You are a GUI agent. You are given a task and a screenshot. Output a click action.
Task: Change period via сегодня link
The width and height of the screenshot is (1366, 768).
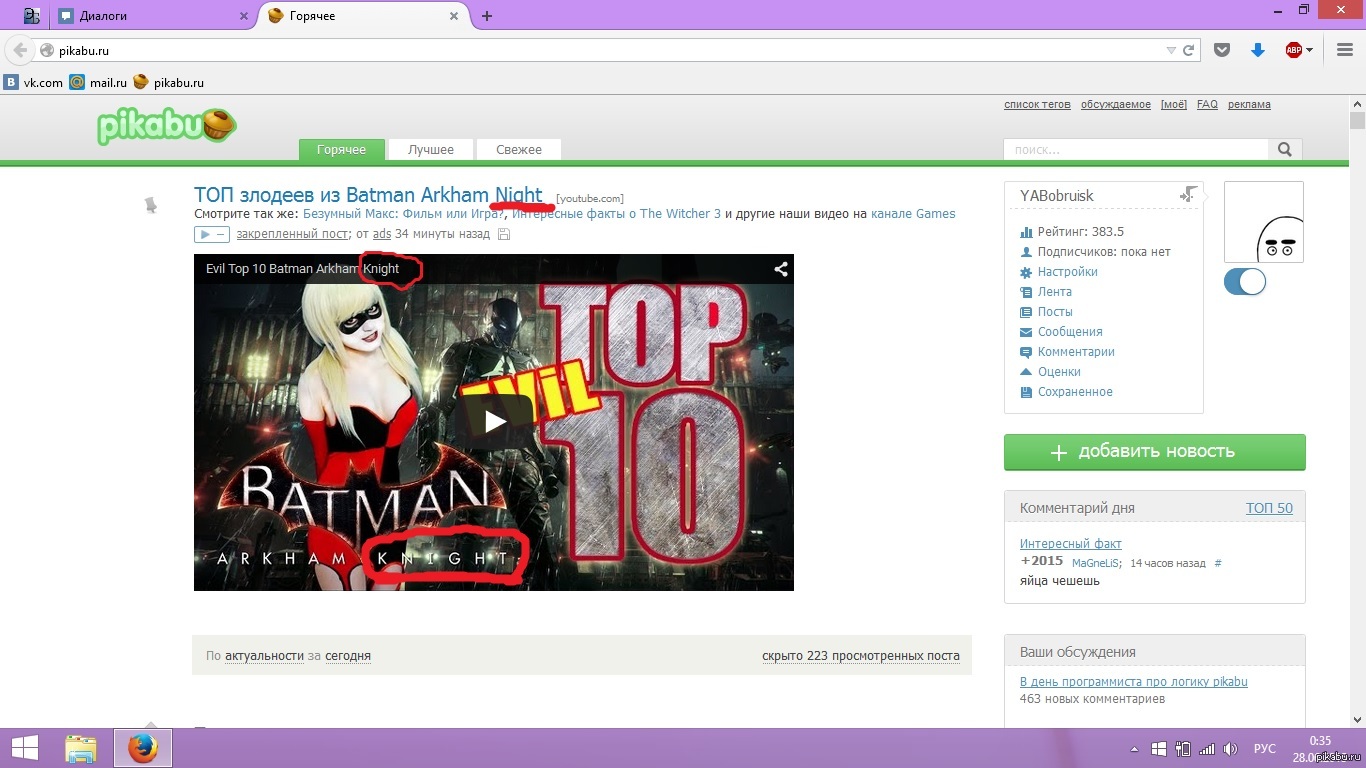coord(348,656)
